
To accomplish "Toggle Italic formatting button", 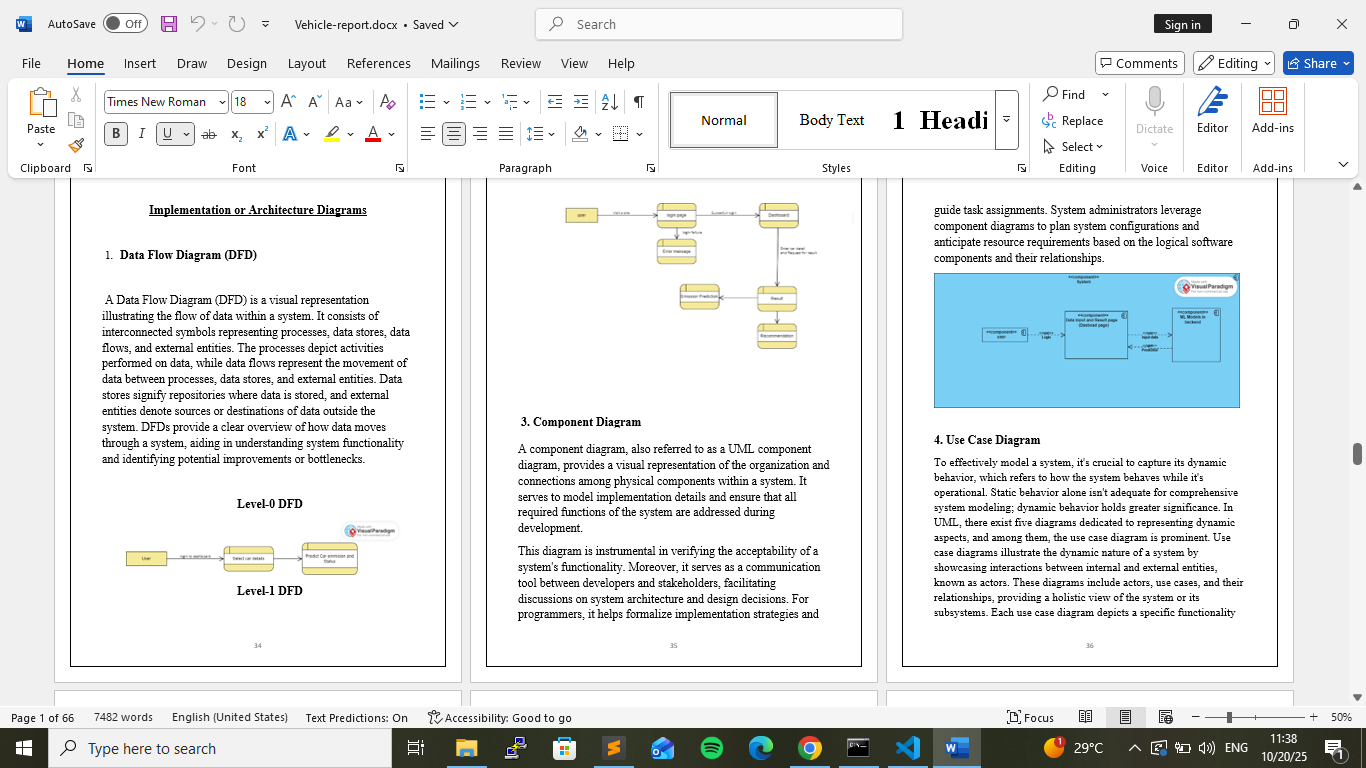I will pyautogui.click(x=141, y=134).
